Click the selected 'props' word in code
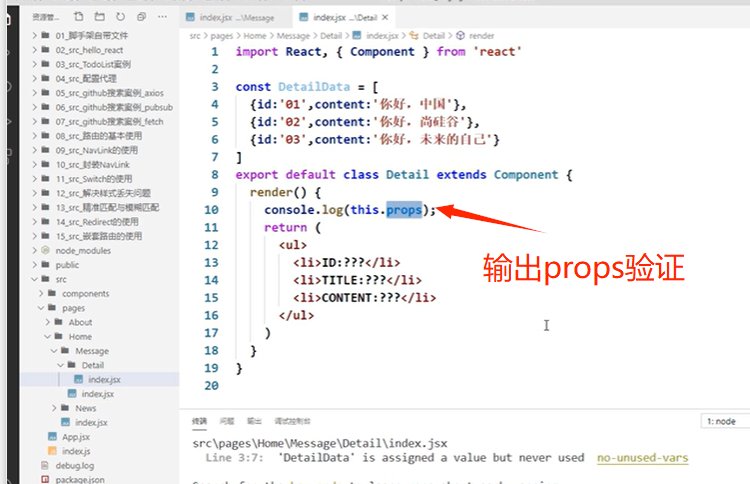This screenshot has width=750, height=484. tap(404, 210)
